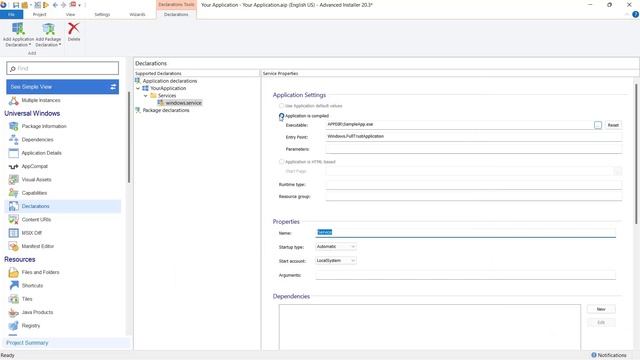The image size is (640, 360).
Task: Open Notifications in the status bar
Action: coord(609,356)
